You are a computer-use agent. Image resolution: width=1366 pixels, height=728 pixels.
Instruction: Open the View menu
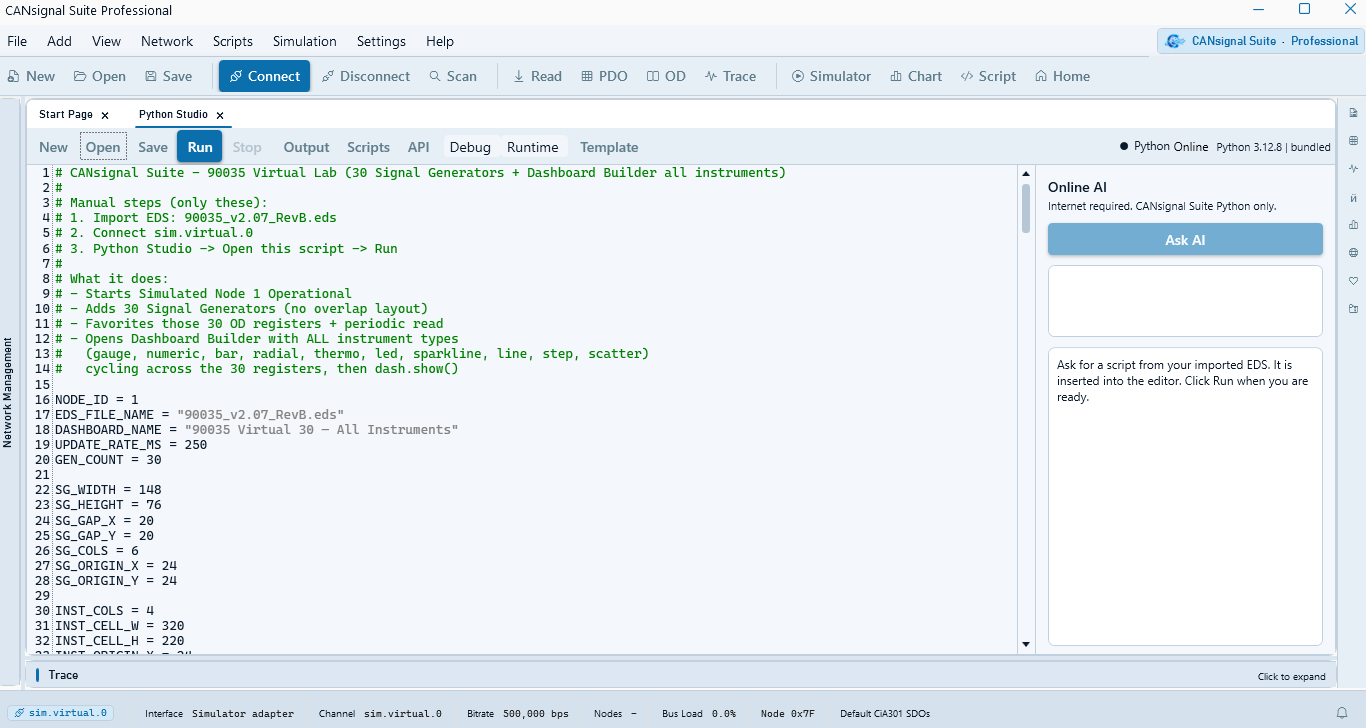click(x=106, y=41)
